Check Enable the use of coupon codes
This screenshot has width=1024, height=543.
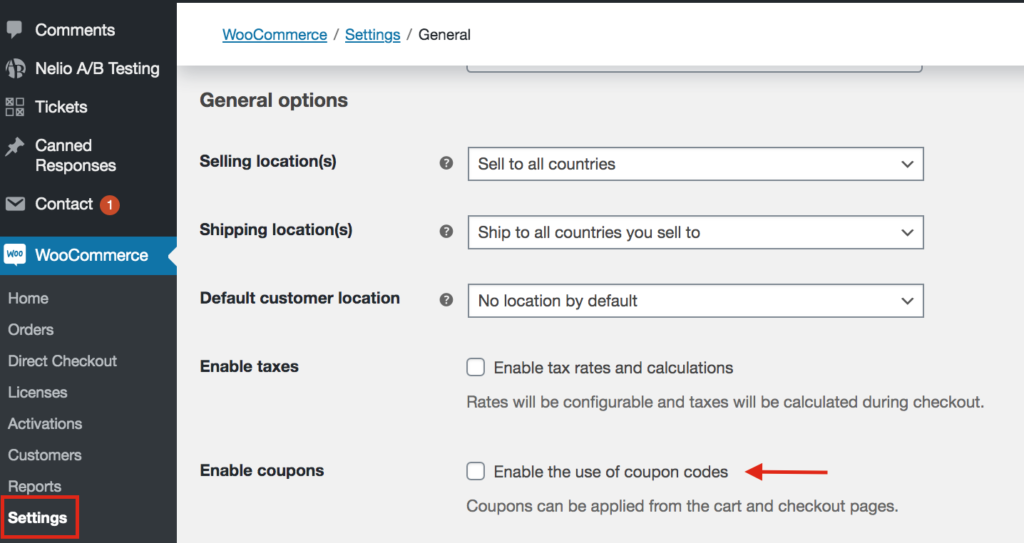[476, 471]
